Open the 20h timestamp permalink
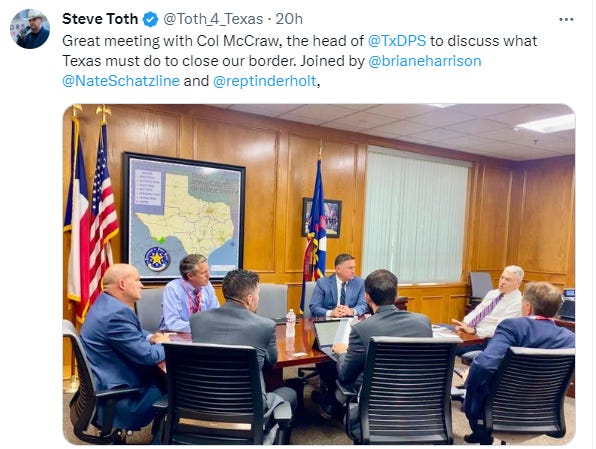The image size is (596, 449). tap(289, 19)
